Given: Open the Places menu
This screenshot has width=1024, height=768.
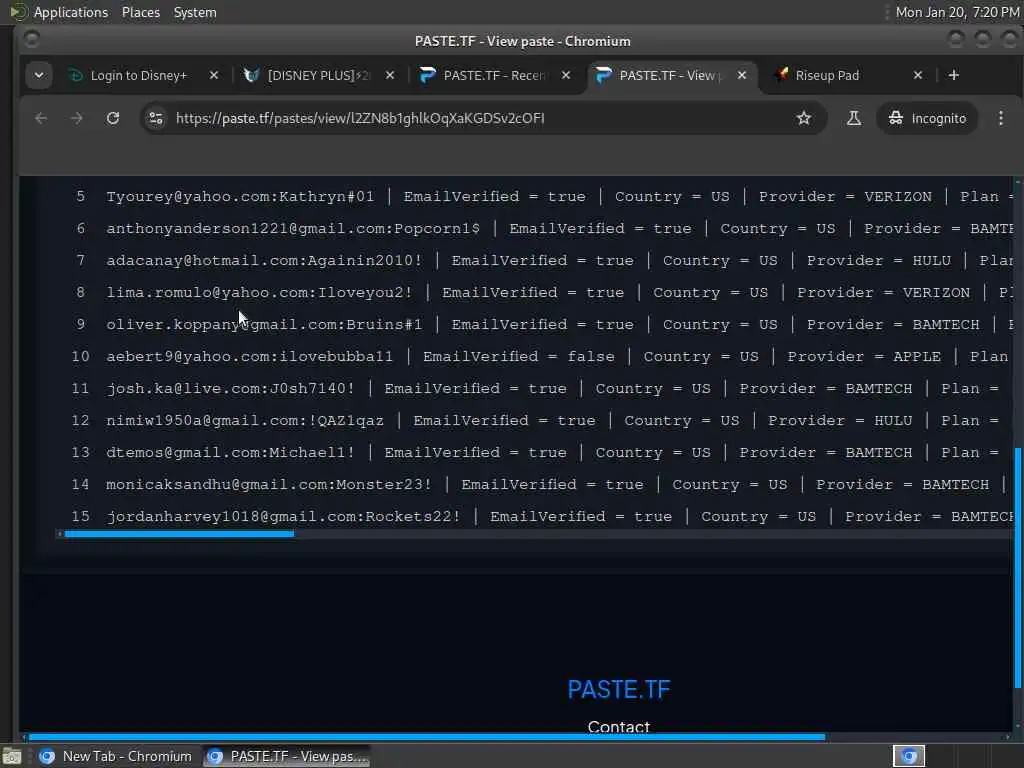Looking at the screenshot, I should (140, 12).
